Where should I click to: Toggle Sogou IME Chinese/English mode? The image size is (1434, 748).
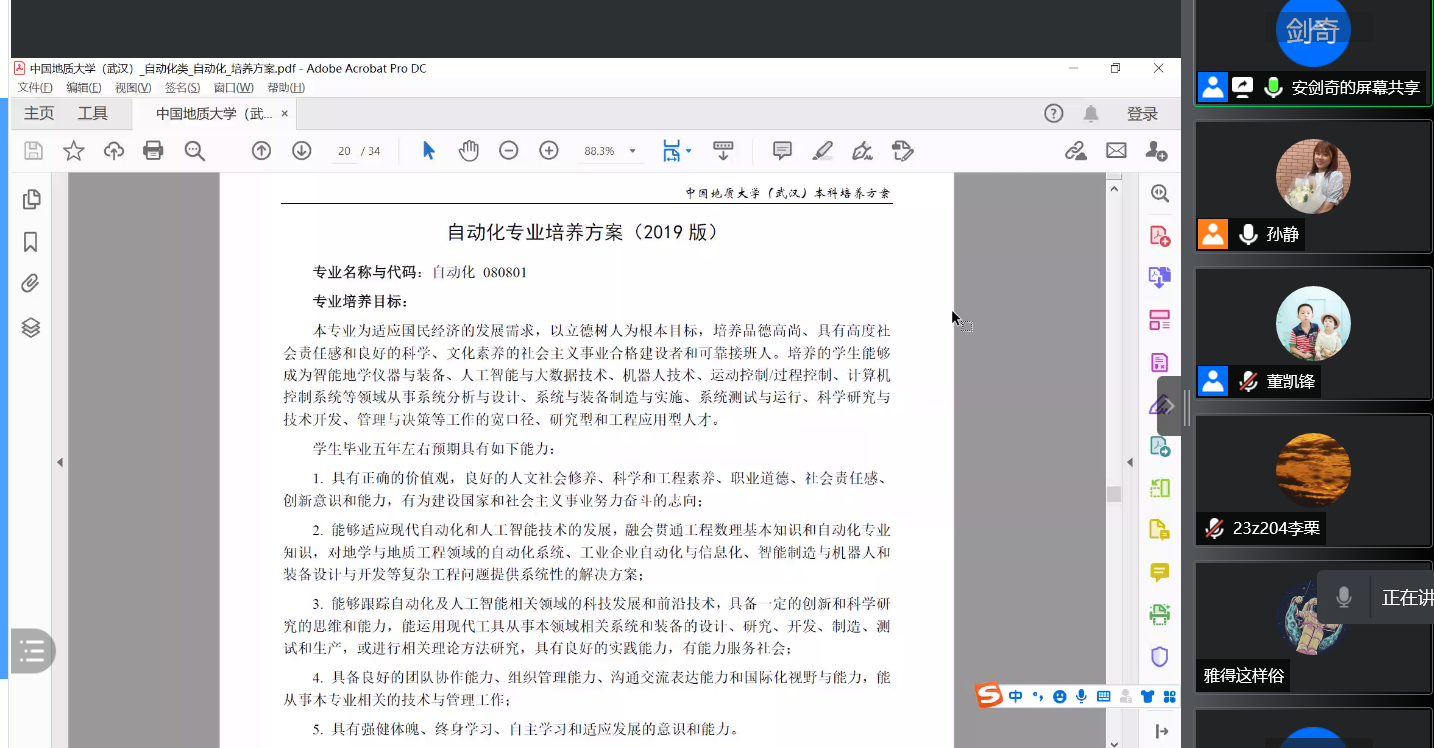(x=1016, y=696)
